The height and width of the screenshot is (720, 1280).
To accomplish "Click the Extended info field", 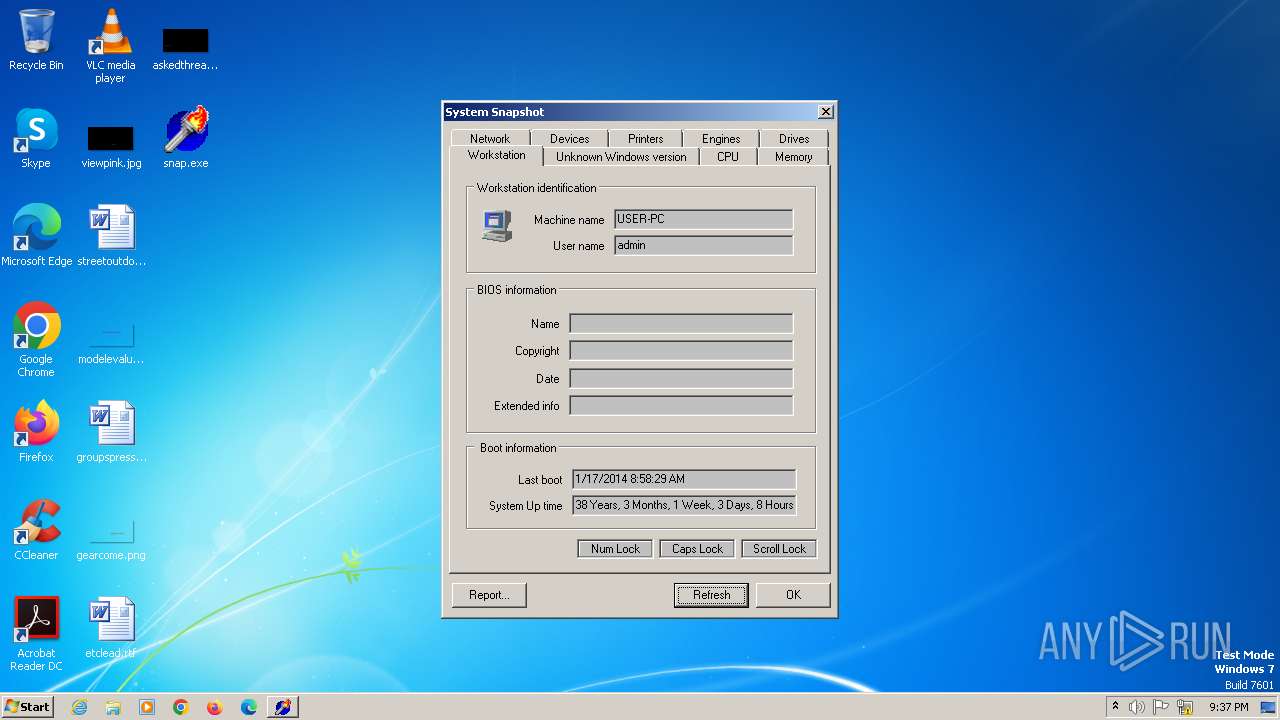I will click(x=681, y=406).
